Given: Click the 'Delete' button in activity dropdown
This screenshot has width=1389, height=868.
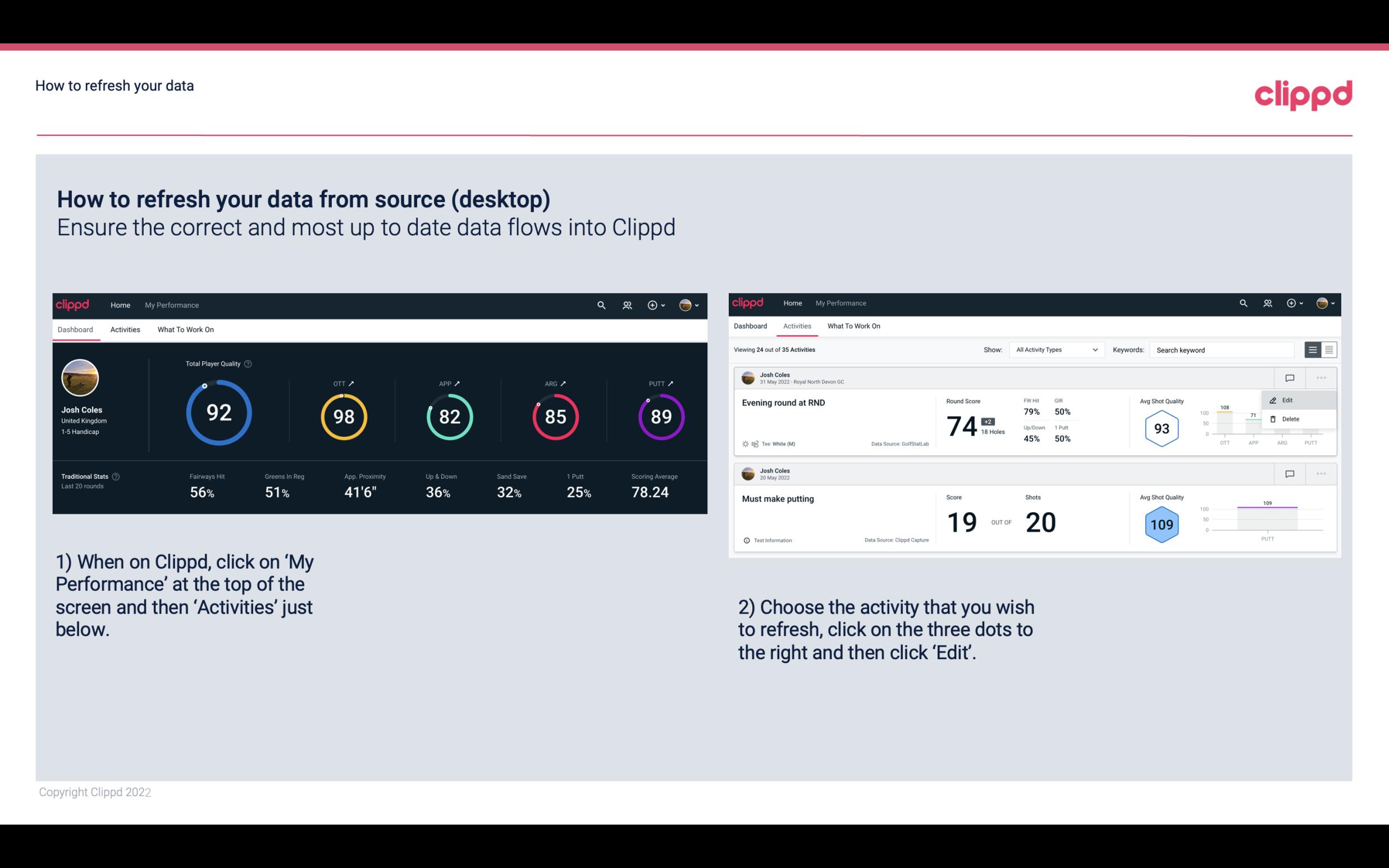Looking at the screenshot, I should [x=1290, y=419].
